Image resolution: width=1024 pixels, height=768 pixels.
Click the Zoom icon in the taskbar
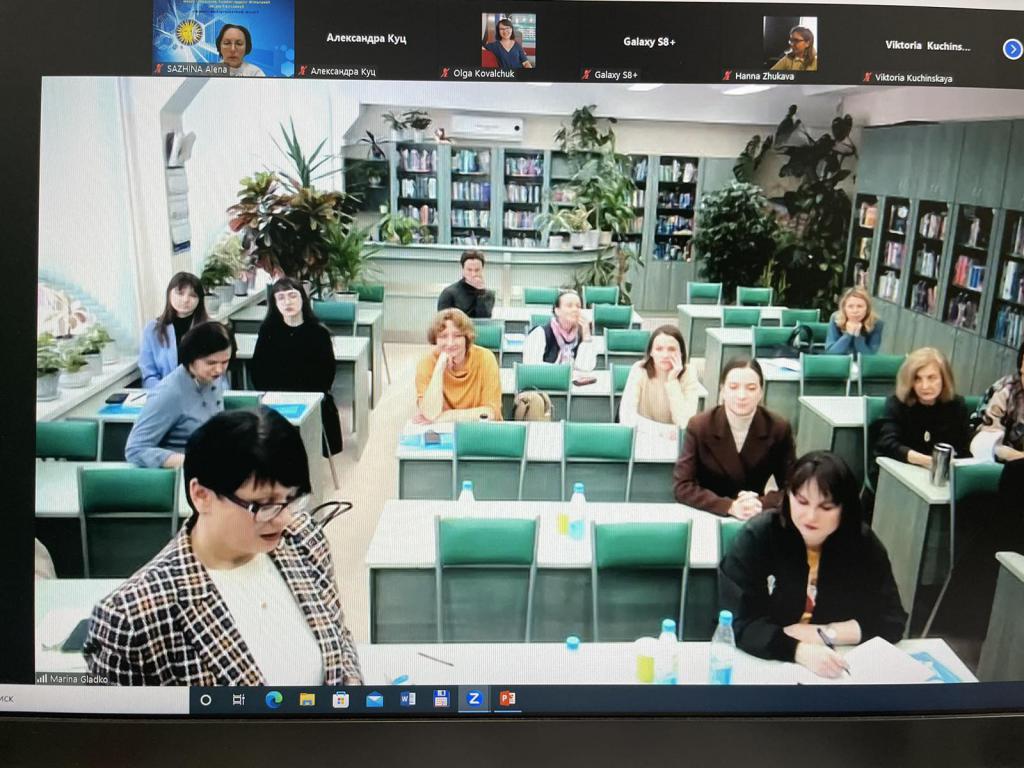pos(473,699)
